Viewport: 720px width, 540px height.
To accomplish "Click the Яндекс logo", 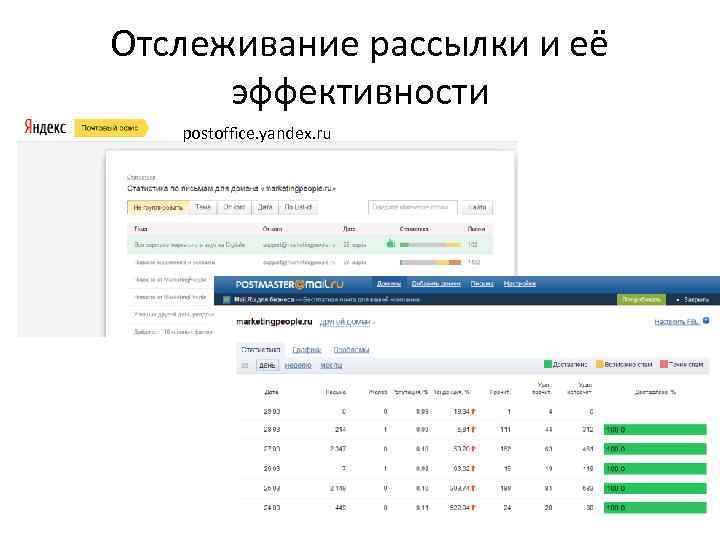I will [x=45, y=128].
